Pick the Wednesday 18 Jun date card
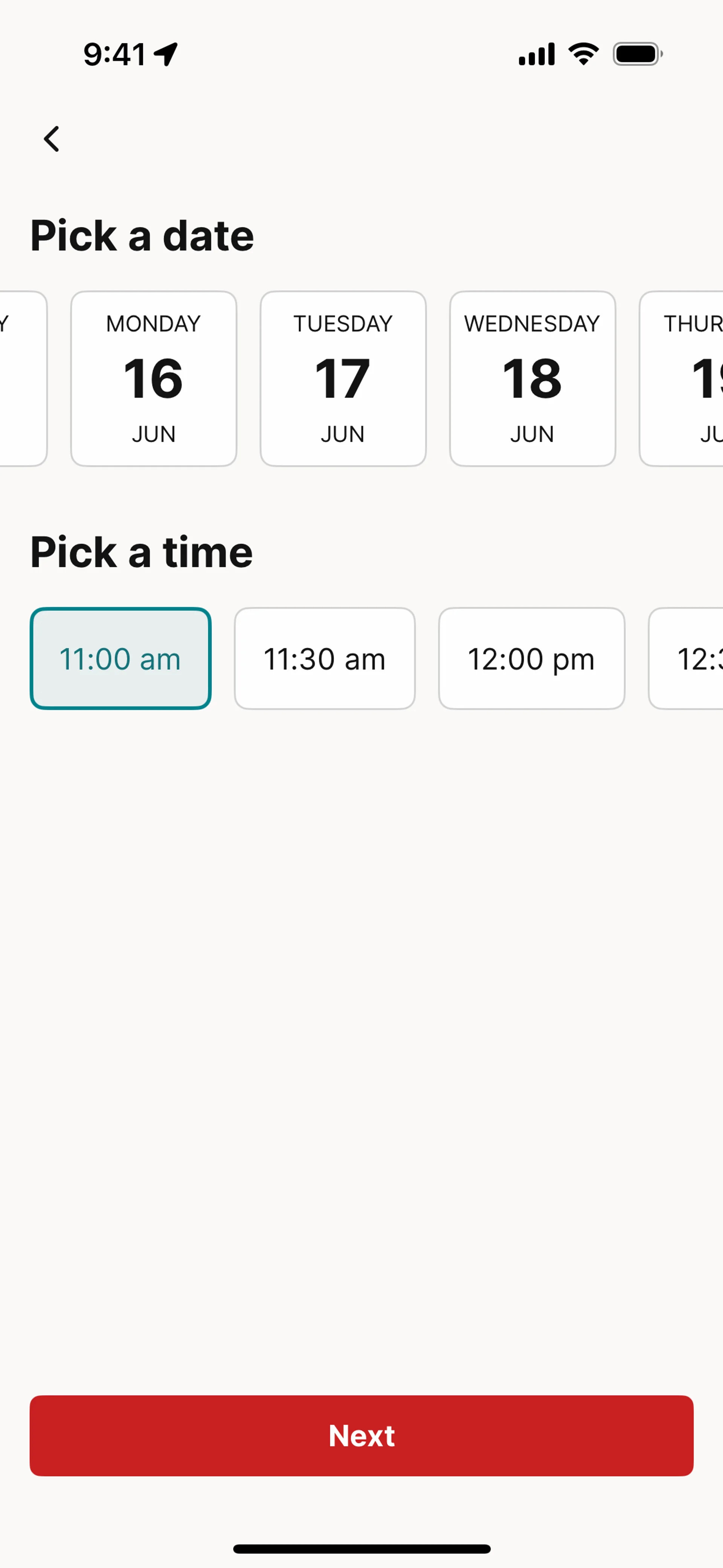This screenshot has height=1568, width=723. point(532,379)
